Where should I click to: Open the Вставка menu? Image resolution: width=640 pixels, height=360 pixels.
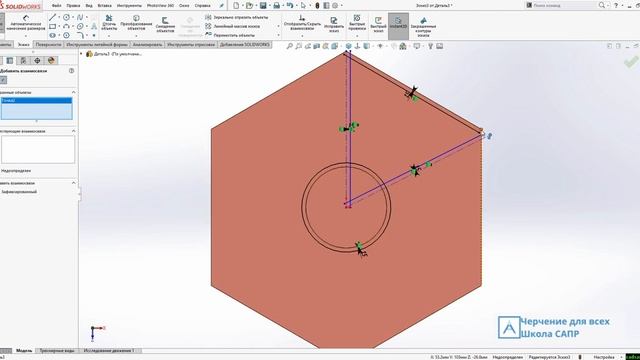point(104,6)
